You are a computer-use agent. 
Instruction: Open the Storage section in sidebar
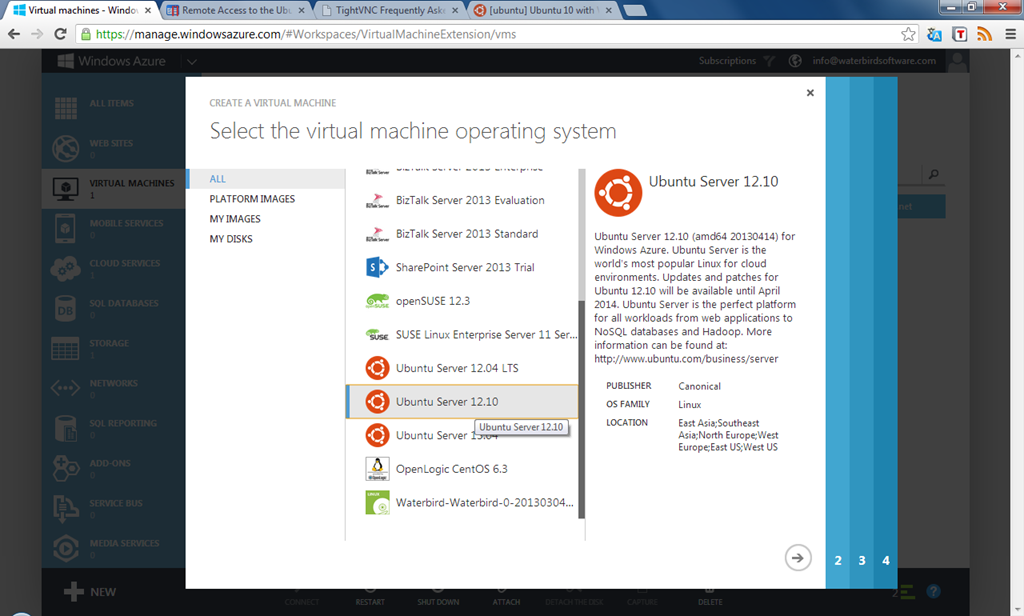point(112,349)
